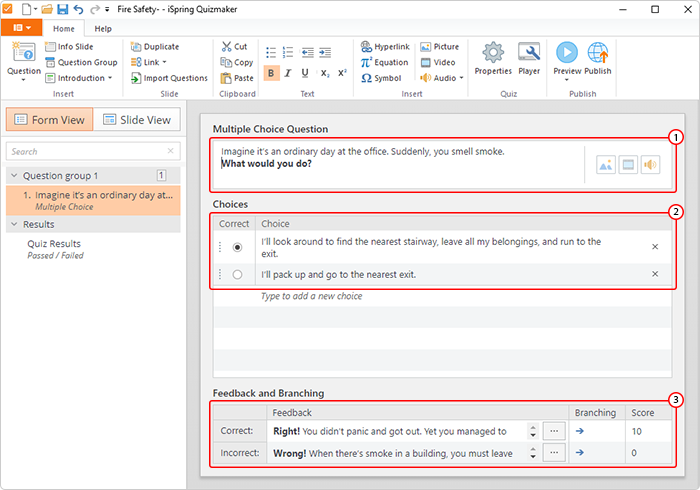Click the Import Questions icon
This screenshot has width=700, height=490.
click(x=136, y=79)
